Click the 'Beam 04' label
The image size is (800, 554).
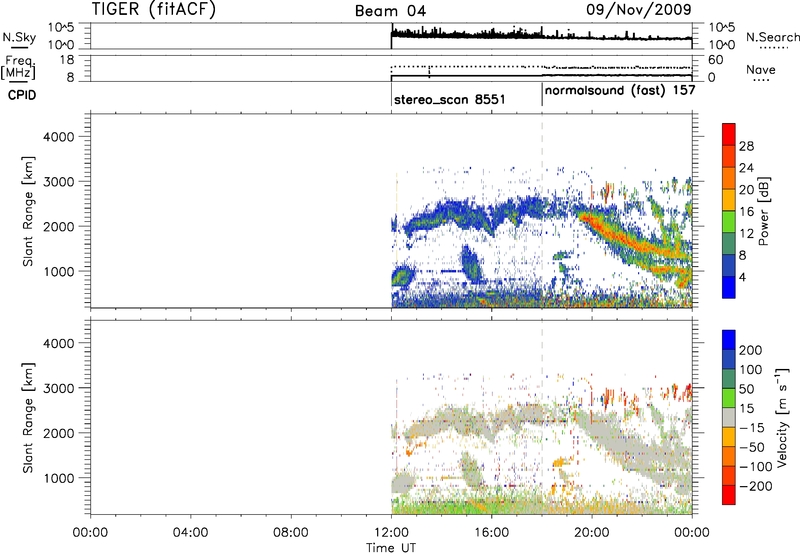click(x=390, y=11)
